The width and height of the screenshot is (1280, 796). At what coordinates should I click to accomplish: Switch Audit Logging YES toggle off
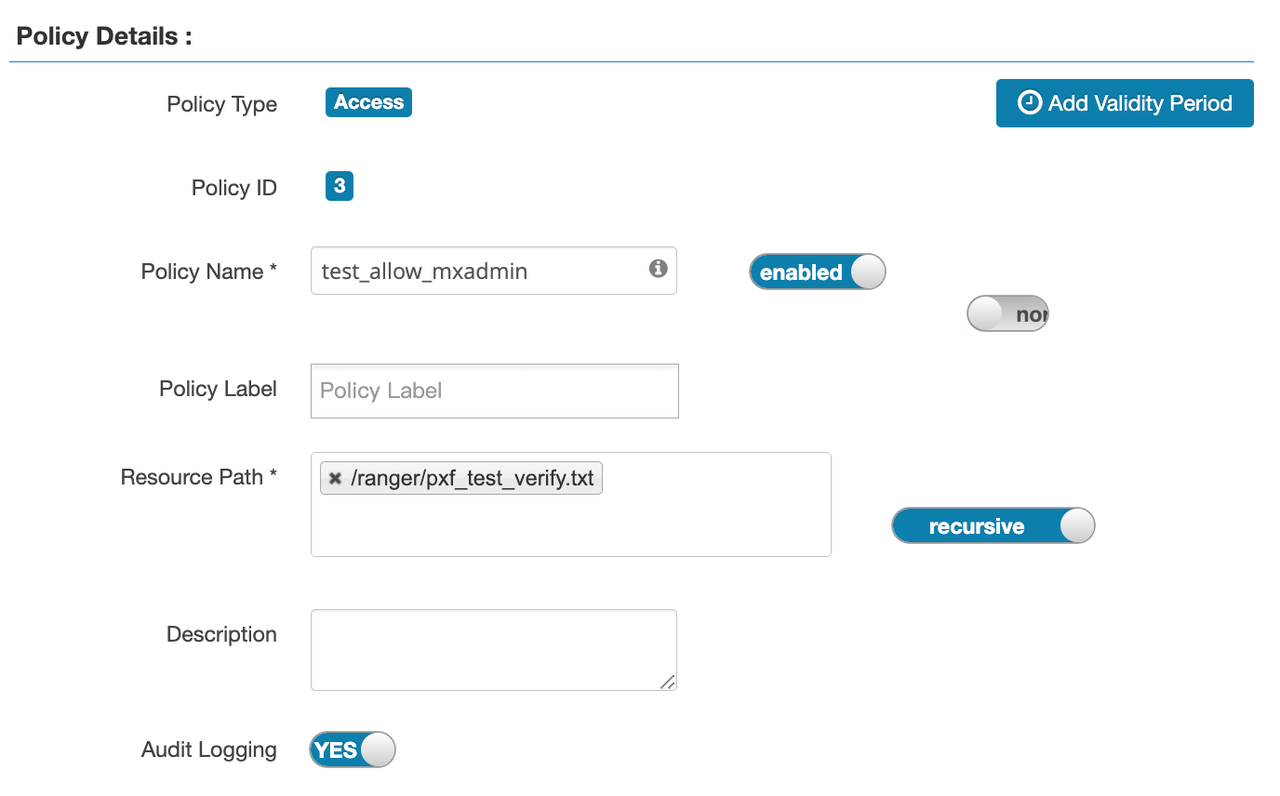point(352,750)
